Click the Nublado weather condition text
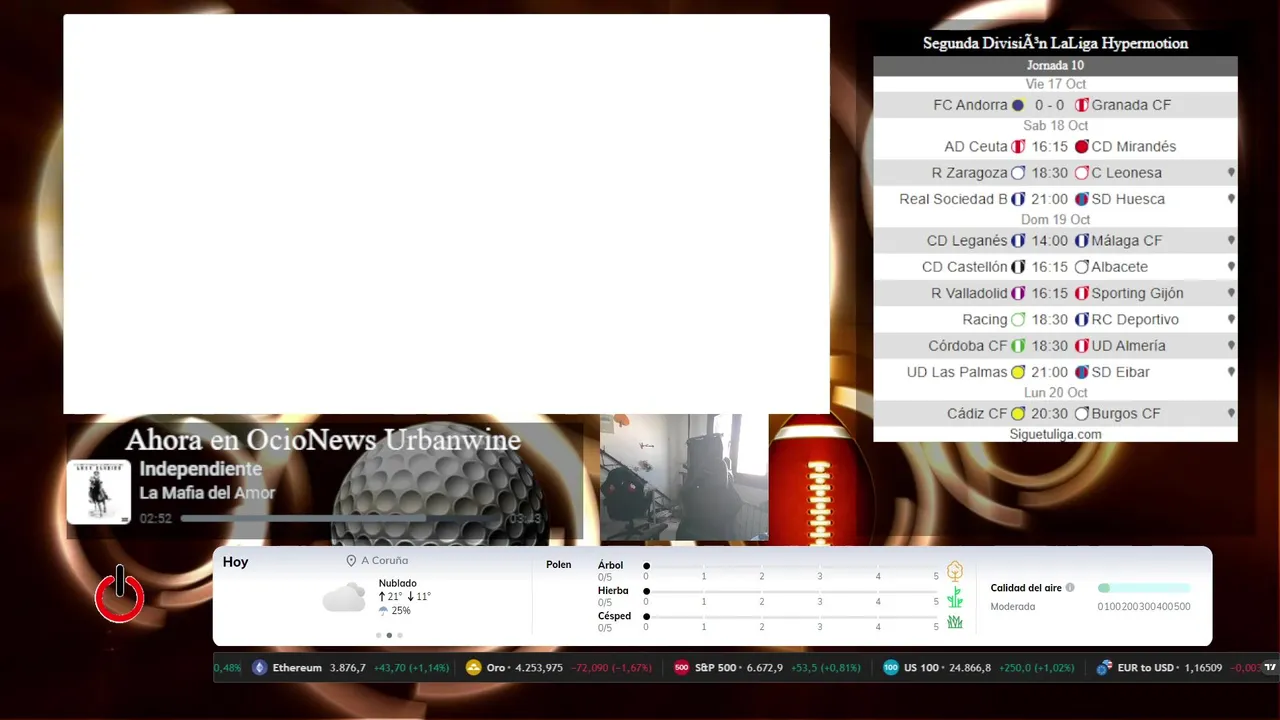This screenshot has width=1280, height=720. click(398, 583)
